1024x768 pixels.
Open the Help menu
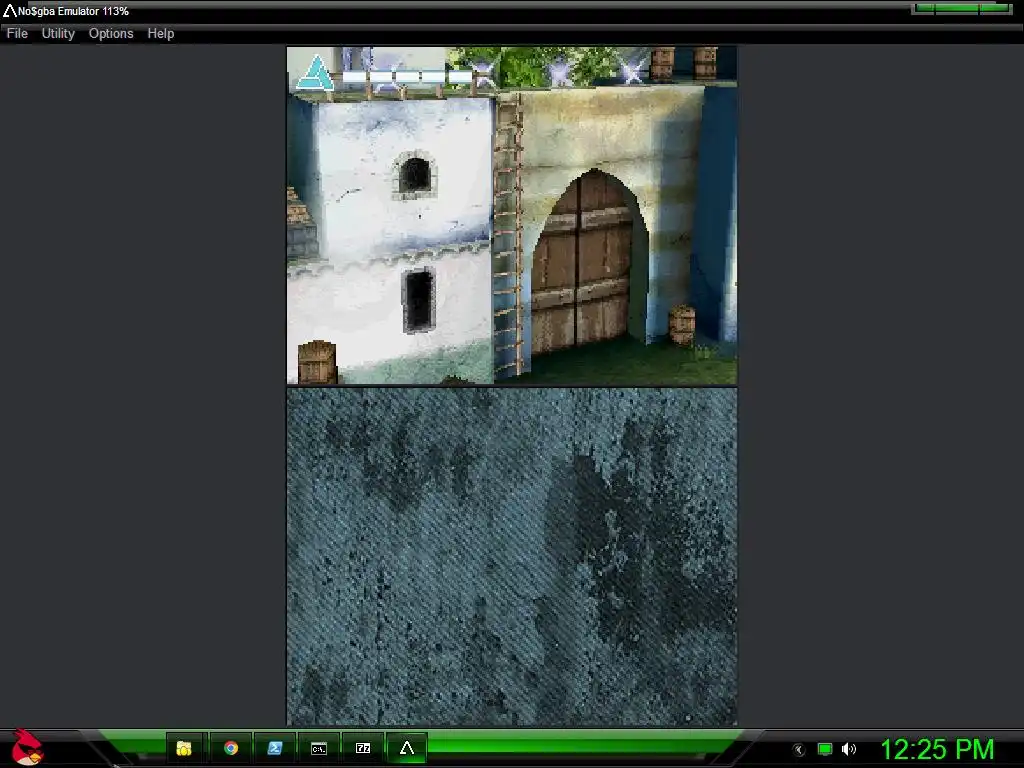point(161,33)
